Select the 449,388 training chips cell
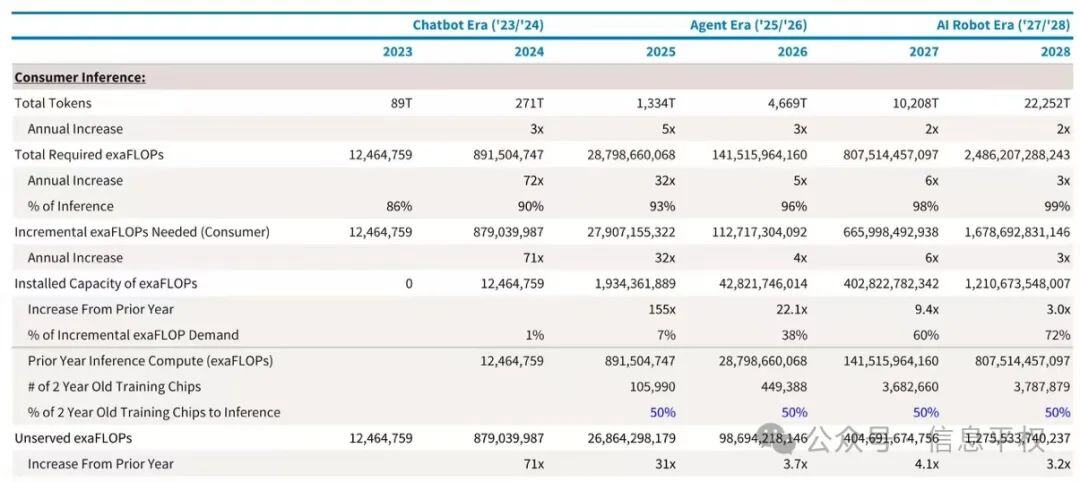1080x482 pixels. point(783,386)
